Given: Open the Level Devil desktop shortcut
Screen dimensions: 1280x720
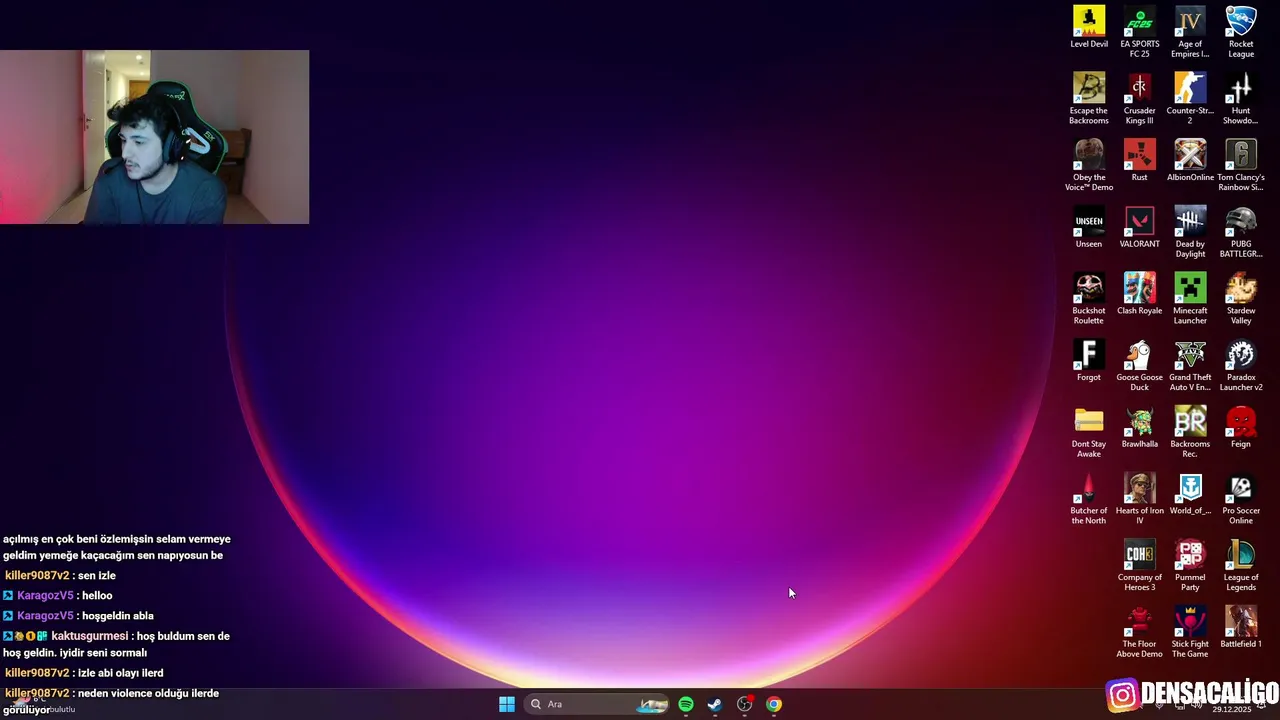Looking at the screenshot, I should [1089, 28].
